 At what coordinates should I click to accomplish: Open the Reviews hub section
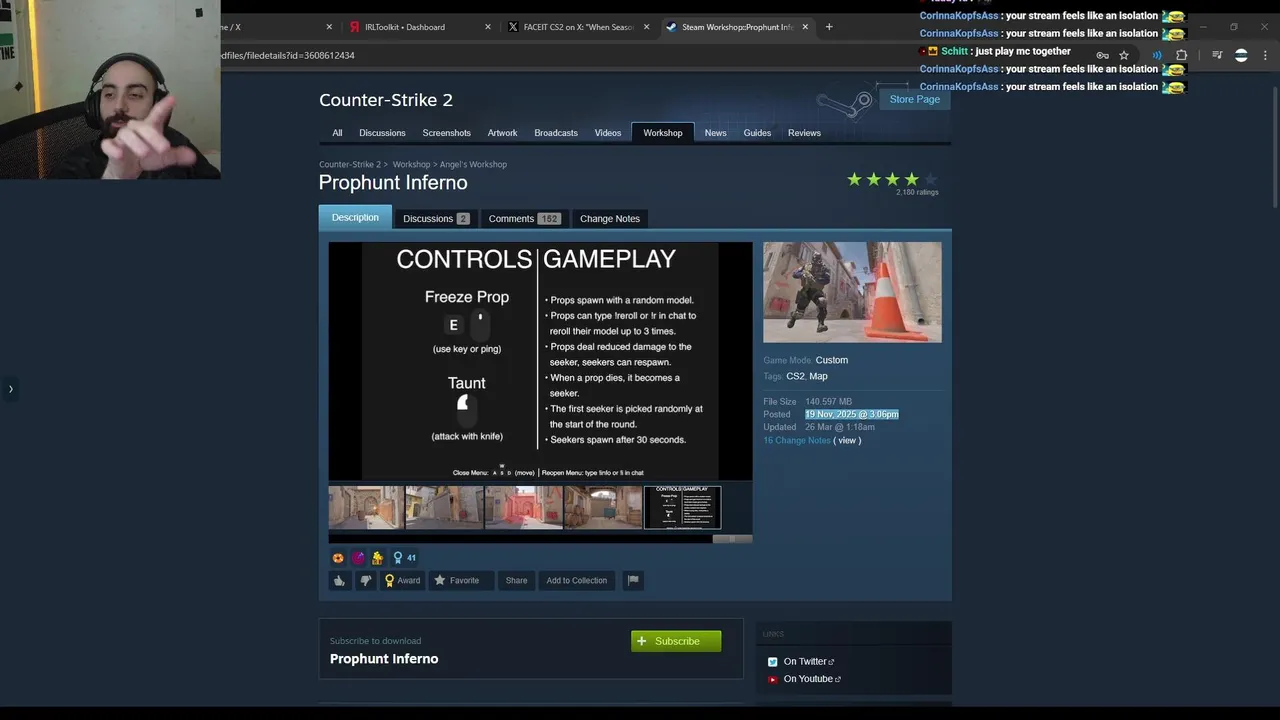tap(804, 133)
